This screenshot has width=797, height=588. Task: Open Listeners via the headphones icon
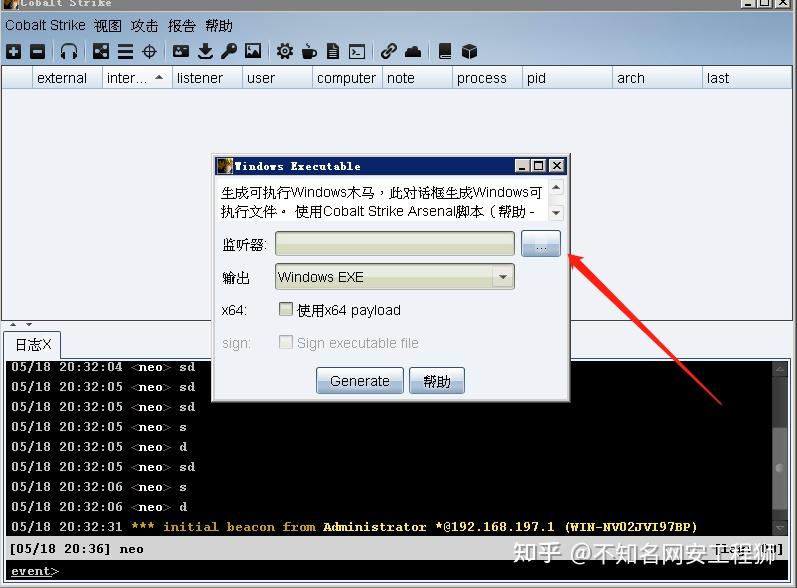[x=69, y=51]
